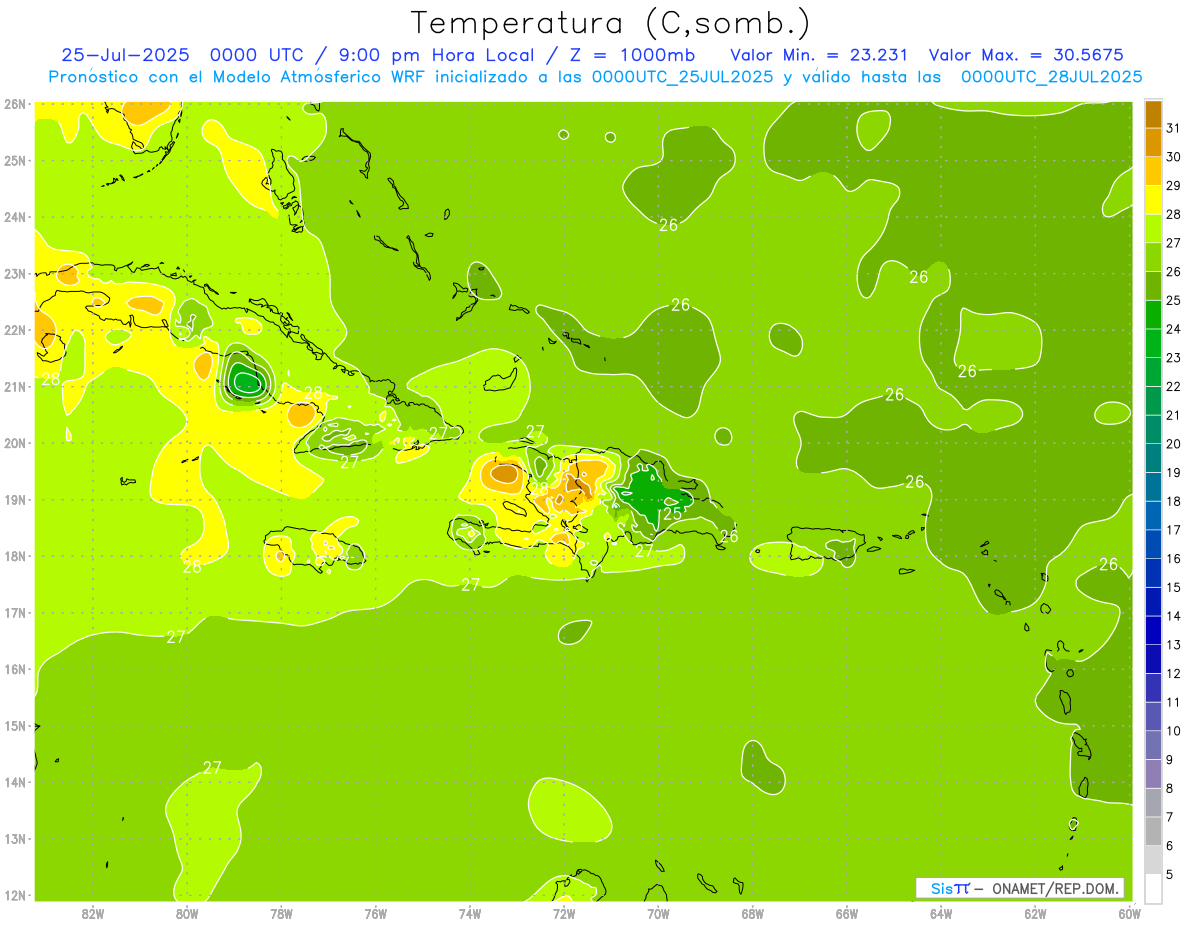Click the '70W' longitude label

pyautogui.click(x=658, y=913)
